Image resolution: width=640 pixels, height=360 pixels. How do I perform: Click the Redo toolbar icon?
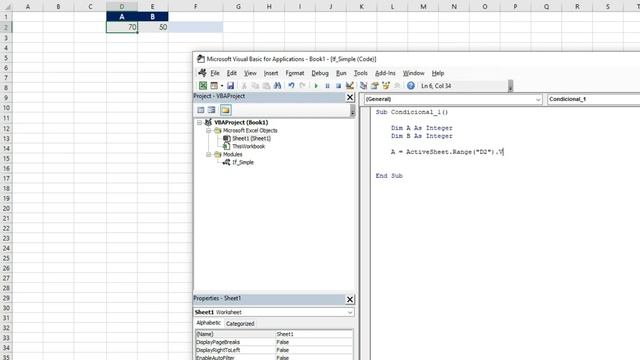click(302, 86)
